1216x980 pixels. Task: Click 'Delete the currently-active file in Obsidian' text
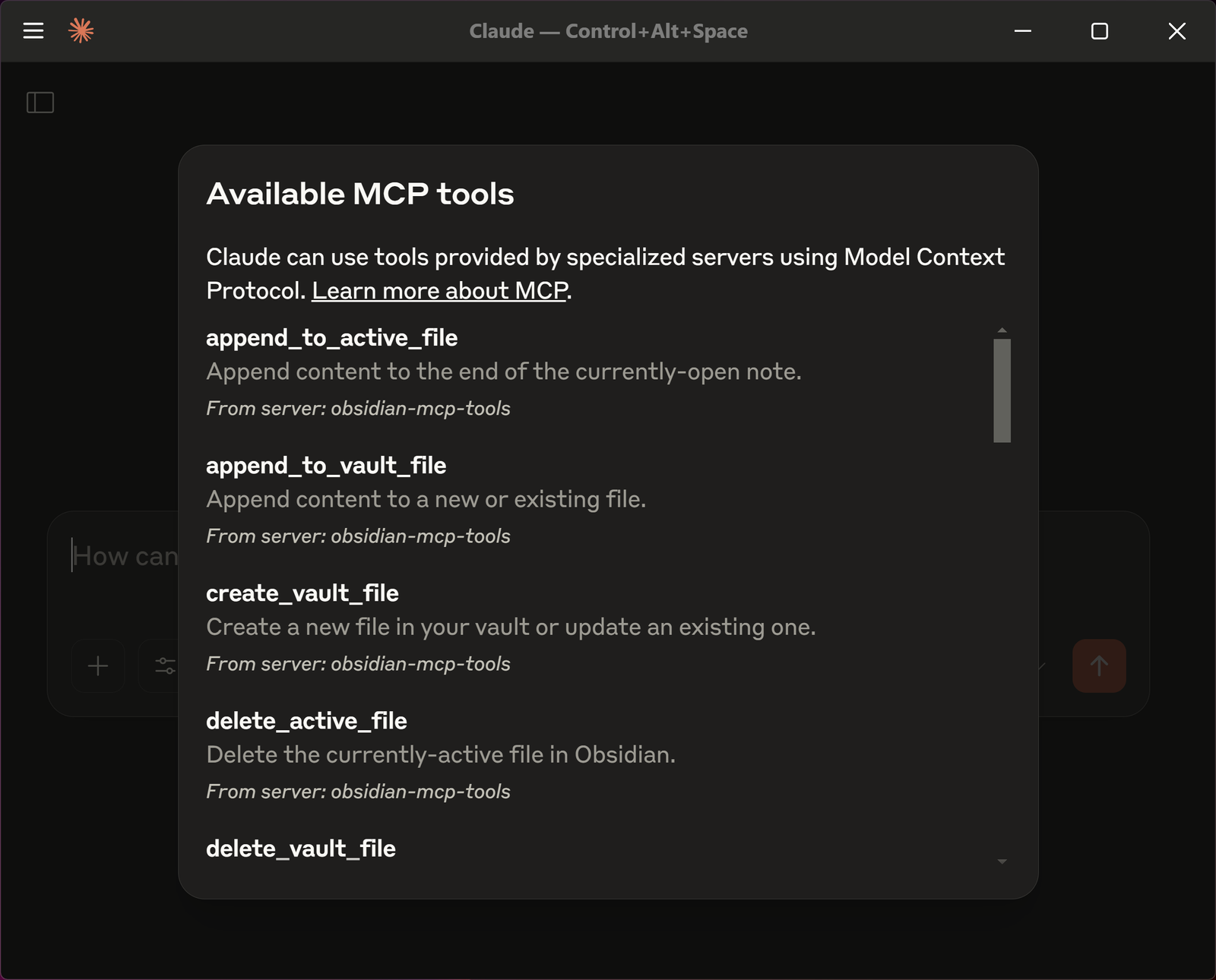click(441, 754)
